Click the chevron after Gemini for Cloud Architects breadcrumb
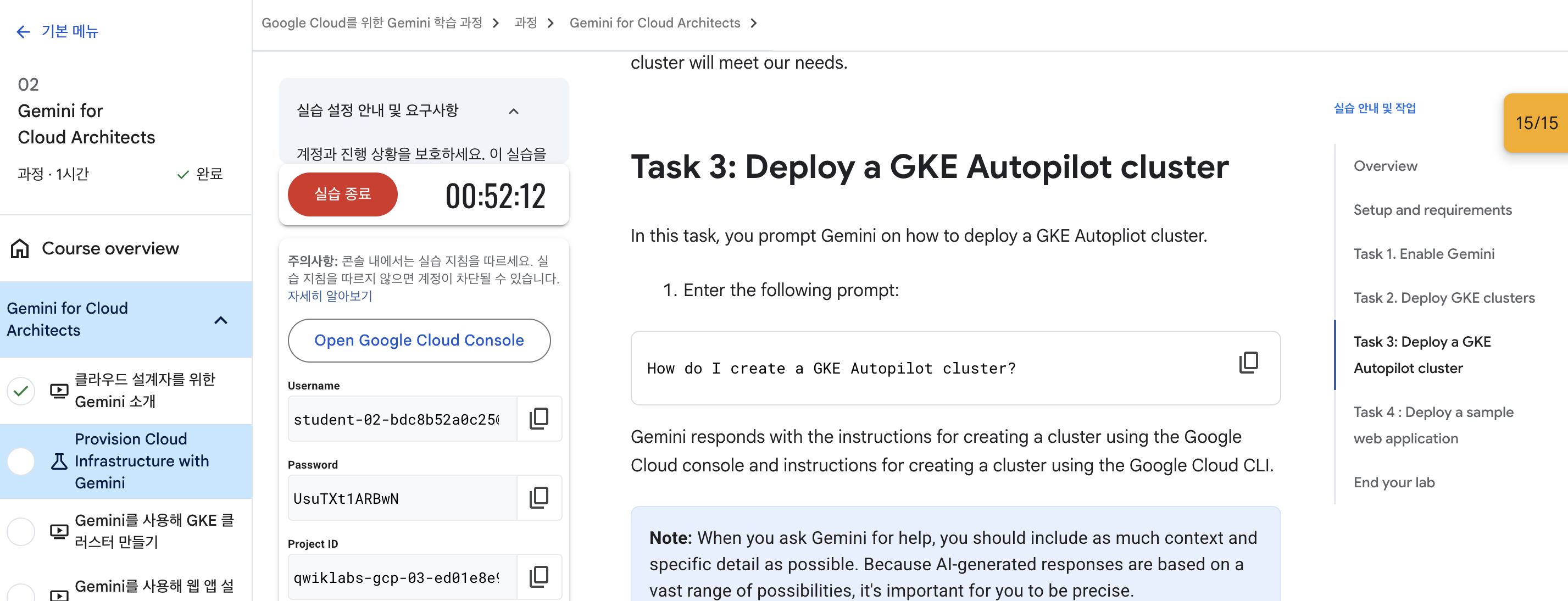 tap(754, 23)
